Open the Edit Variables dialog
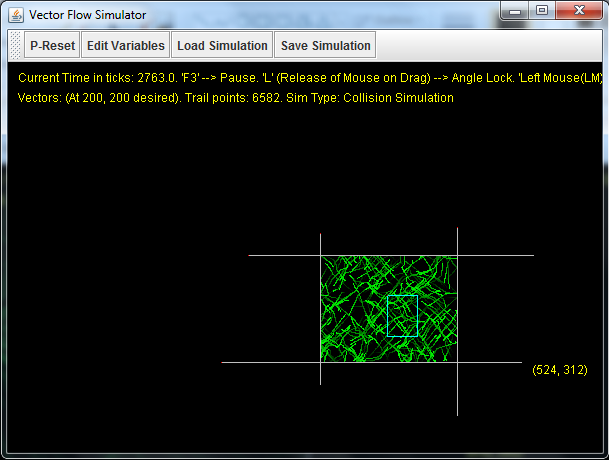 125,45
